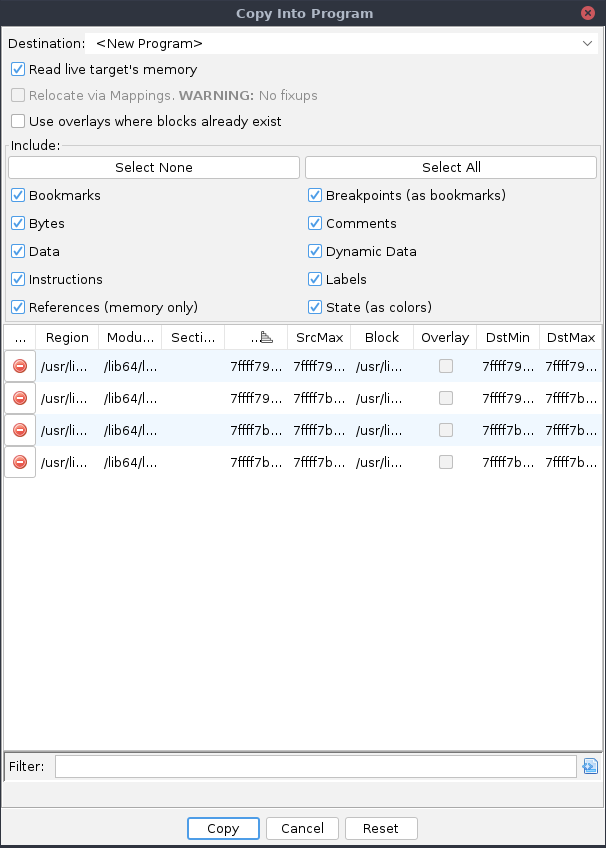The width and height of the screenshot is (606, 848).
Task: Uncheck State (as colors)
Action: (x=314, y=307)
